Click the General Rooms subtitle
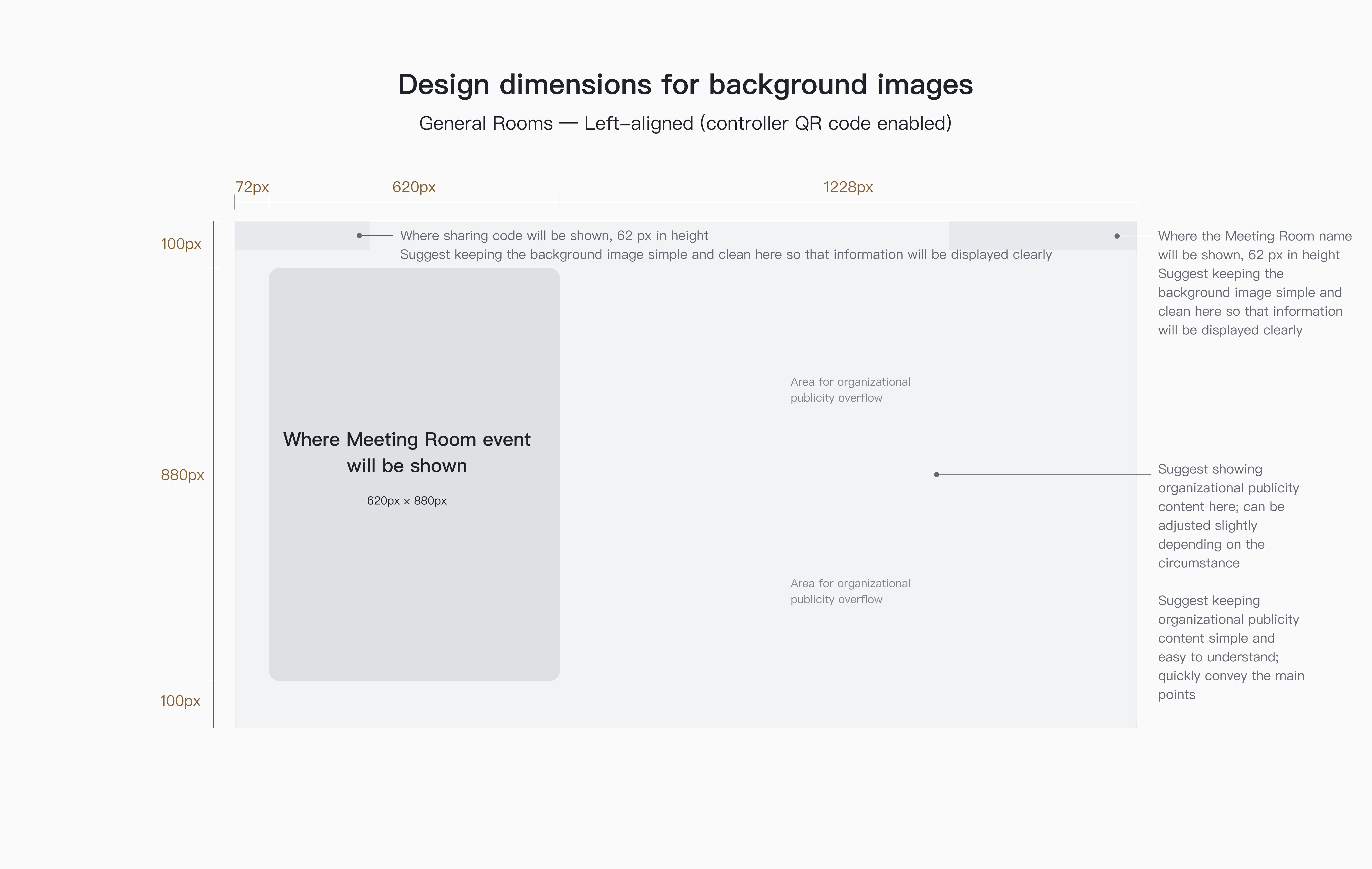 (x=686, y=124)
